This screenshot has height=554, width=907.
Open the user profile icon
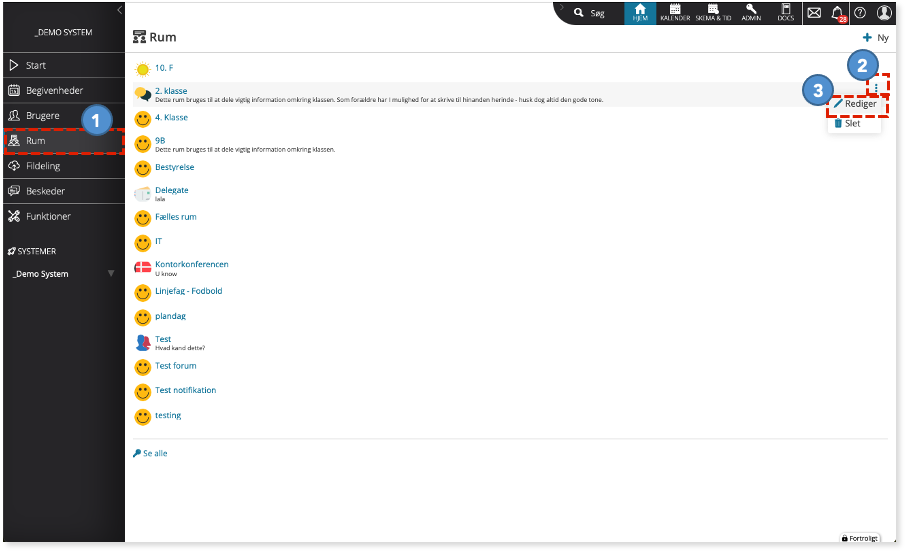884,13
